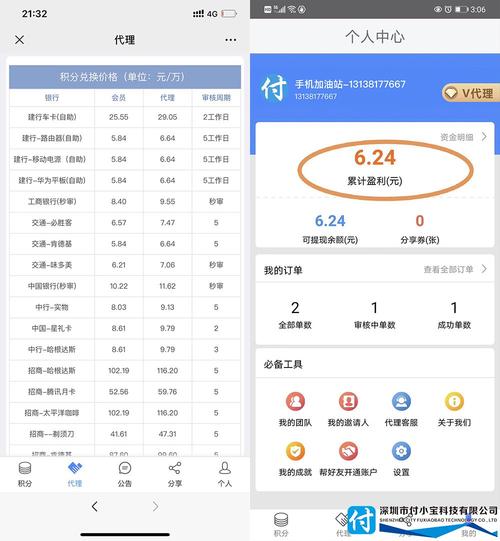Open 积分 tab in personal center
The image size is (500, 541).
tap(281, 524)
